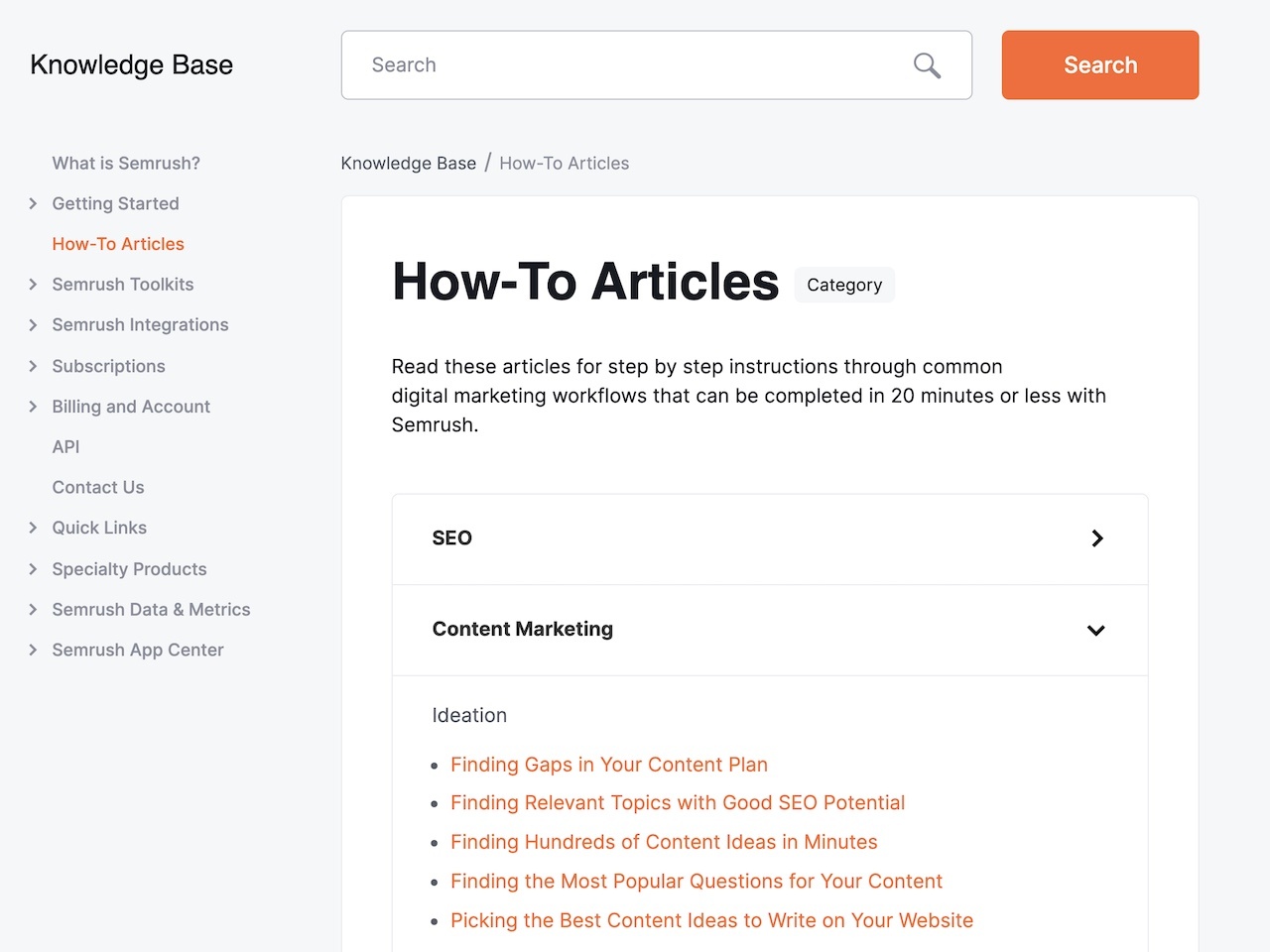Open API sidebar item

[65, 447]
